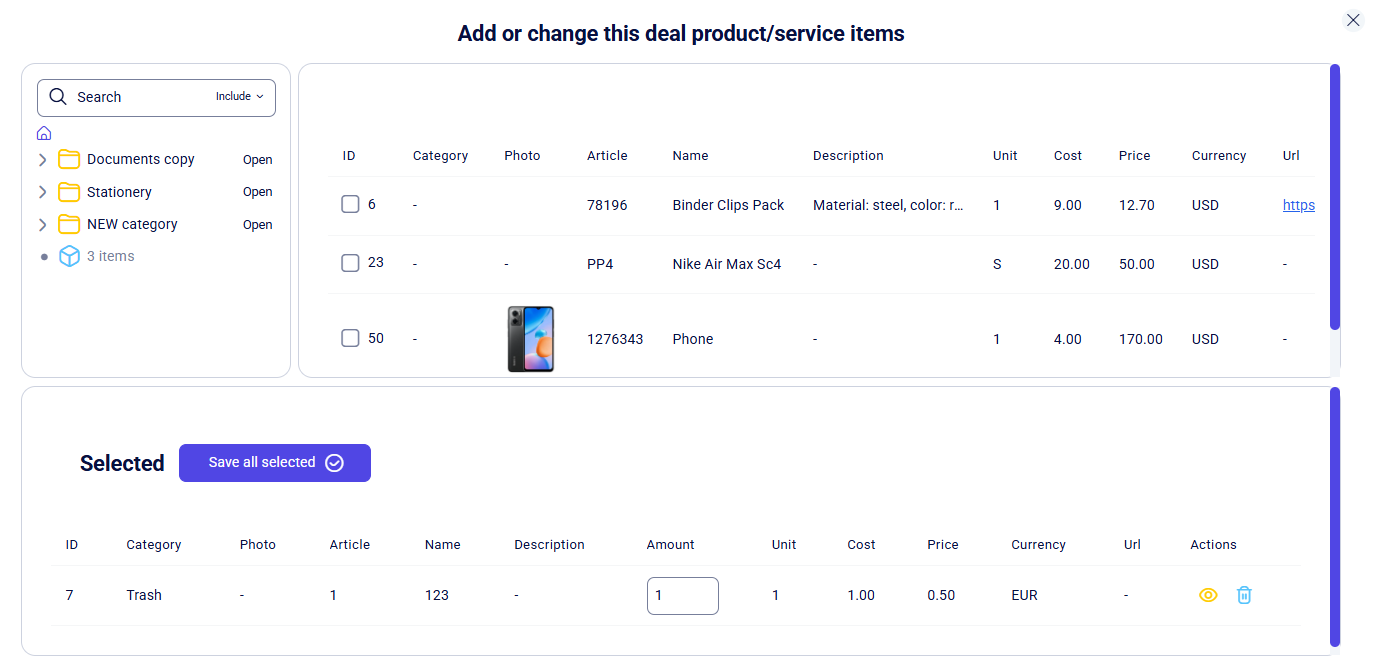Open the https link for Binder Clips

[1299, 205]
